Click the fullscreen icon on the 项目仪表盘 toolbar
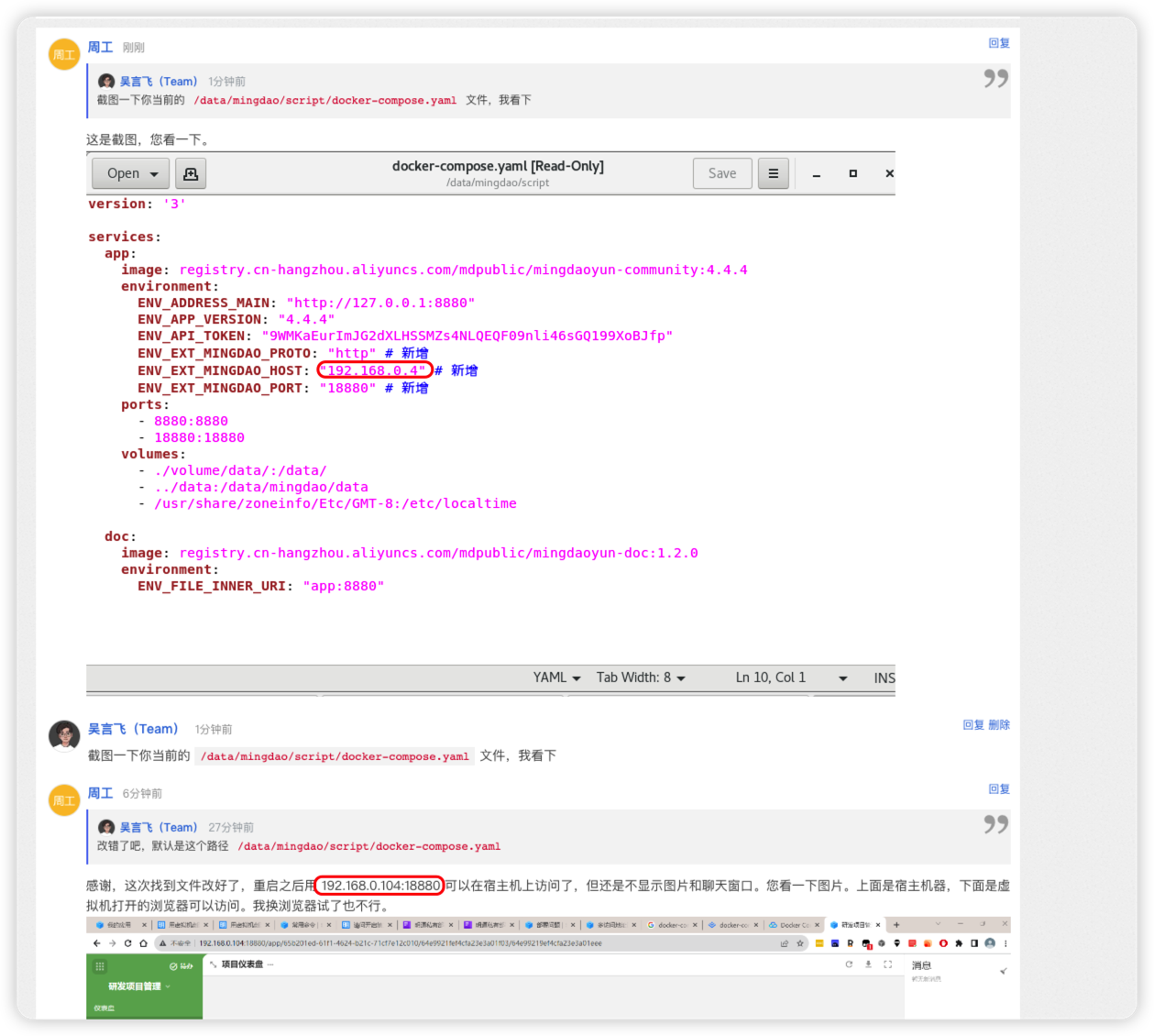Viewport: 1154px width, 1036px height. pos(887,964)
